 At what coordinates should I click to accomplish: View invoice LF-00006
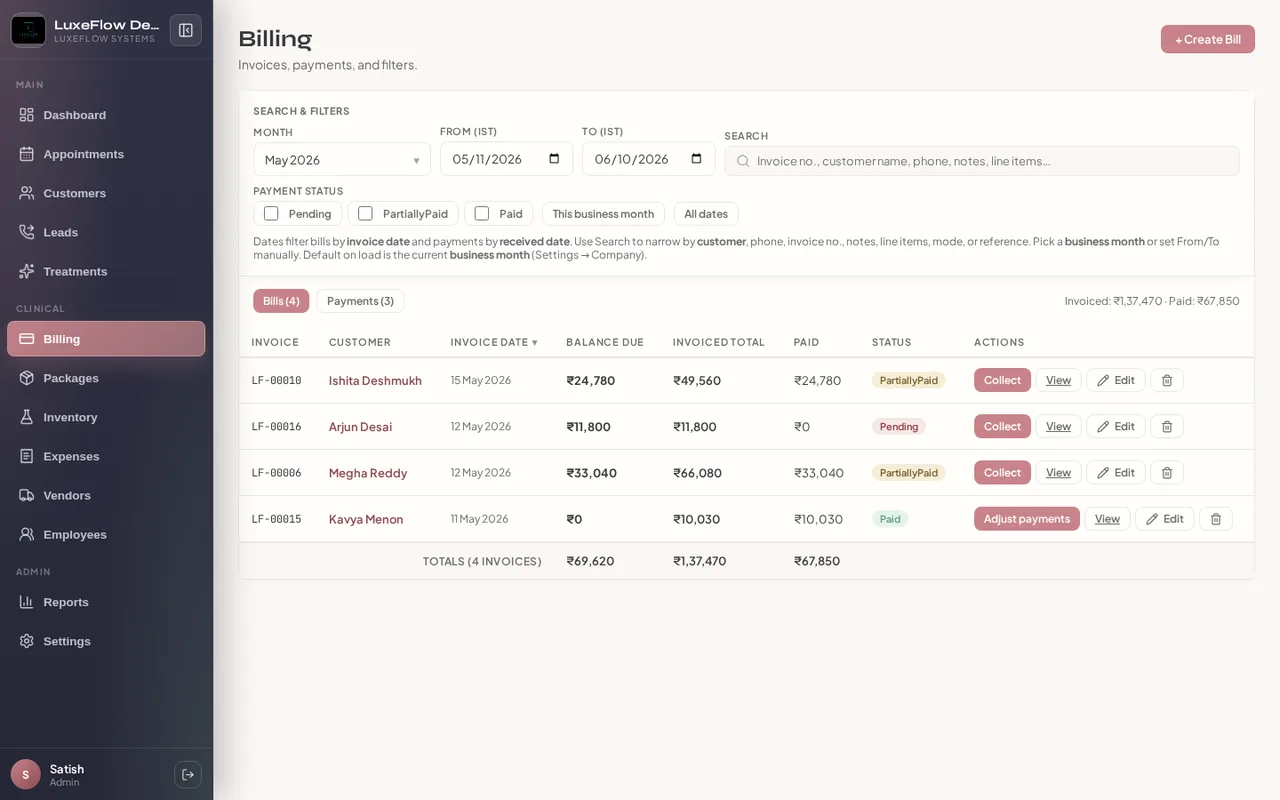1058,472
